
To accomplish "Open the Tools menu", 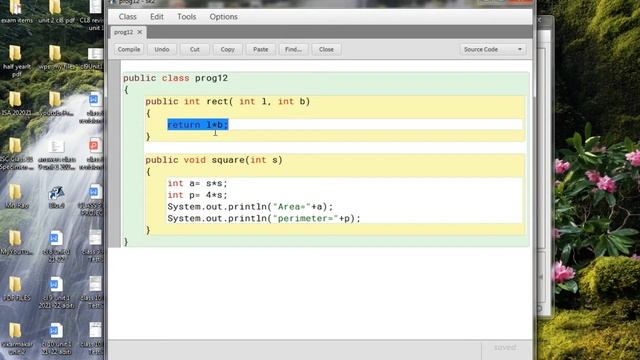I will tap(187, 17).
